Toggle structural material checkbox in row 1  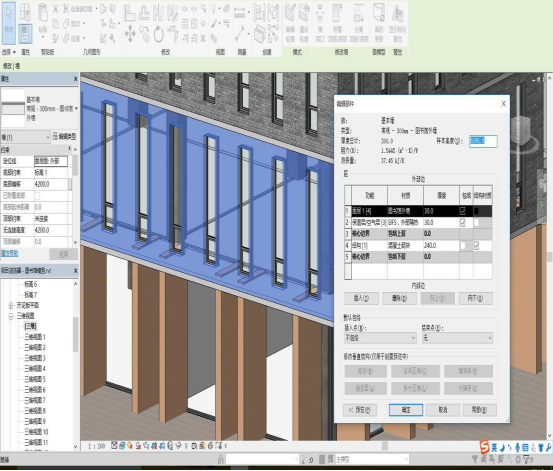click(476, 211)
